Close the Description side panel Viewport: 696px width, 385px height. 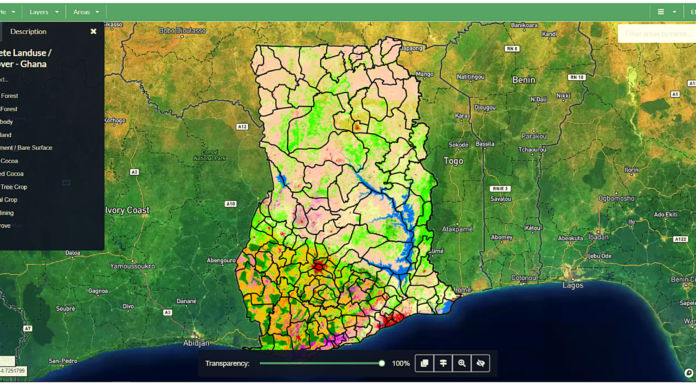[93, 32]
